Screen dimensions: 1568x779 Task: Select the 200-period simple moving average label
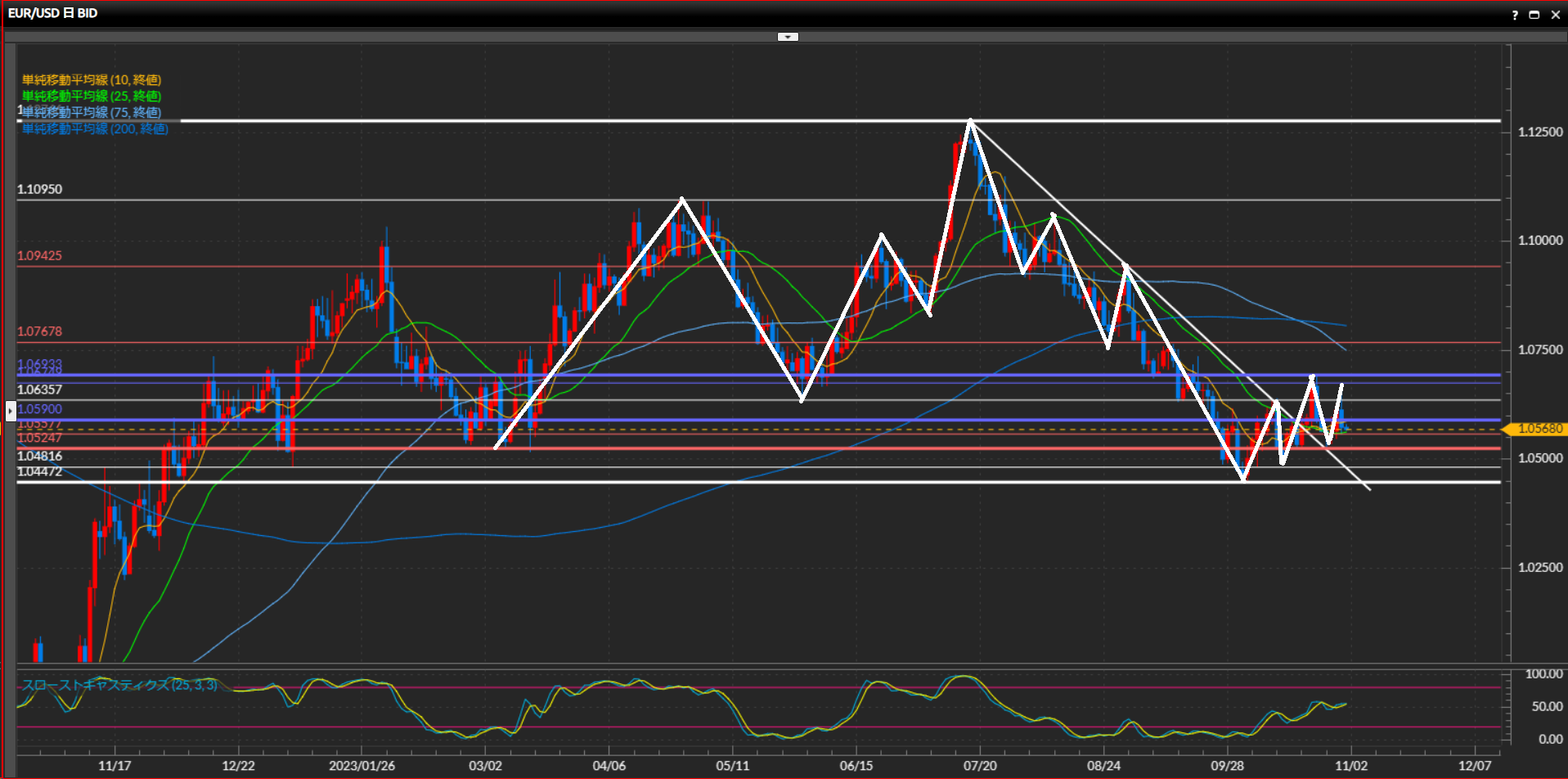pos(95,128)
